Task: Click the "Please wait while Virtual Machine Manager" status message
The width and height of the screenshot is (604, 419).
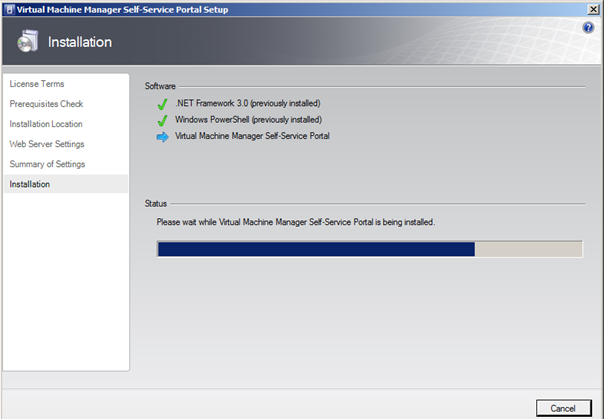Action: [296, 222]
